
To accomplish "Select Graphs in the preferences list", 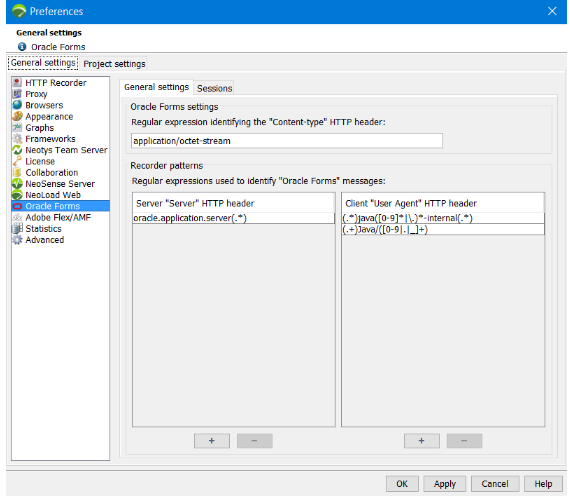I will (40, 128).
